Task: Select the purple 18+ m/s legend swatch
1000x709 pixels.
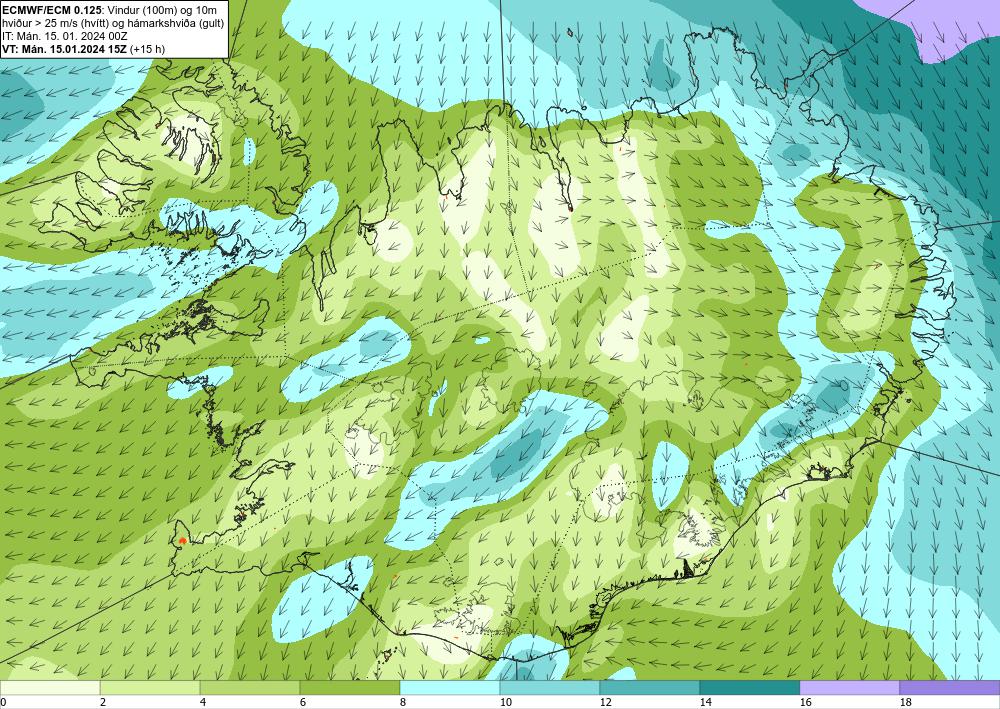Action: [x=950, y=687]
